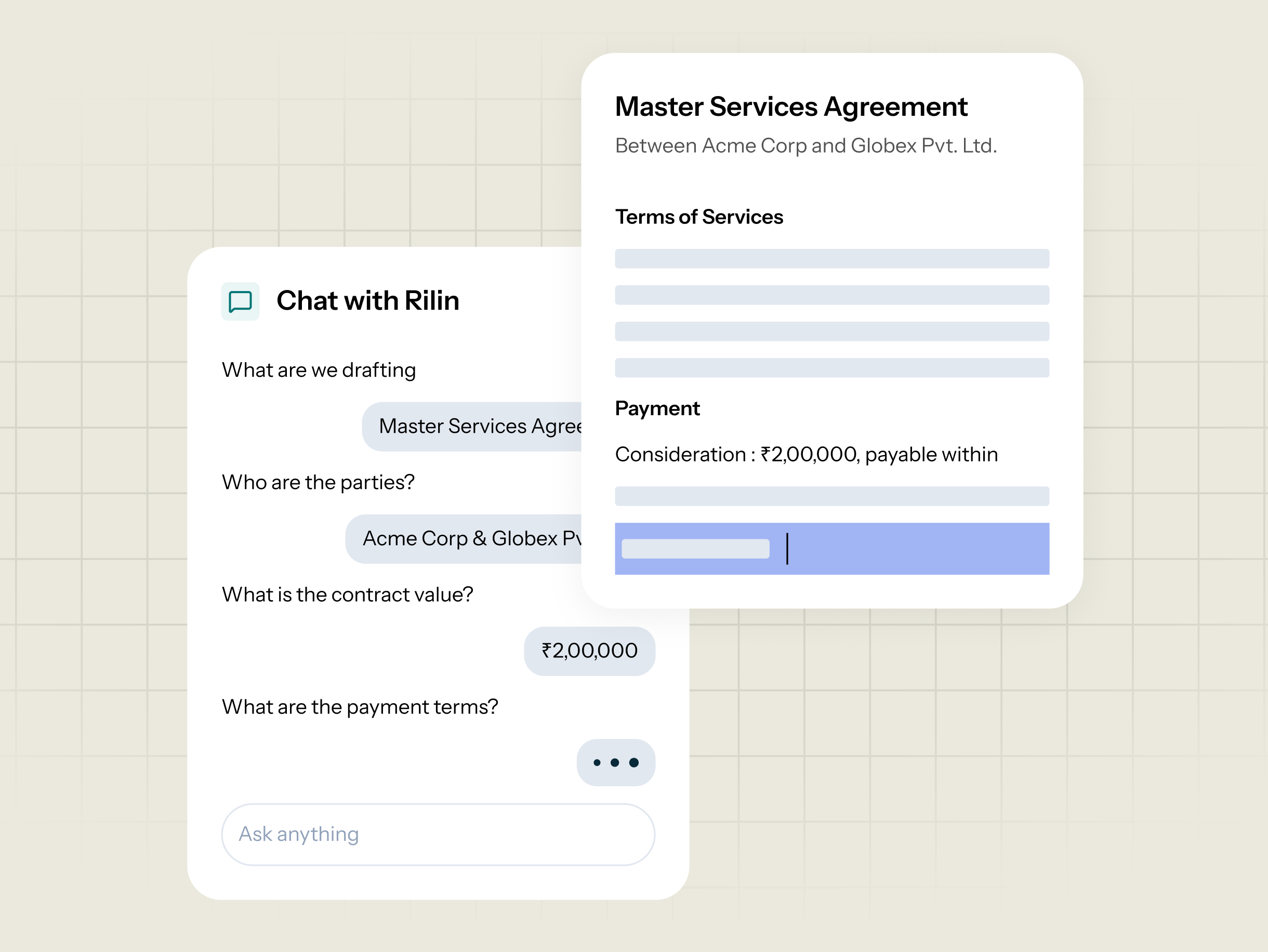The image size is (1268, 952).
Task: Click the placeholder line below the Consideration text
Action: click(x=832, y=496)
